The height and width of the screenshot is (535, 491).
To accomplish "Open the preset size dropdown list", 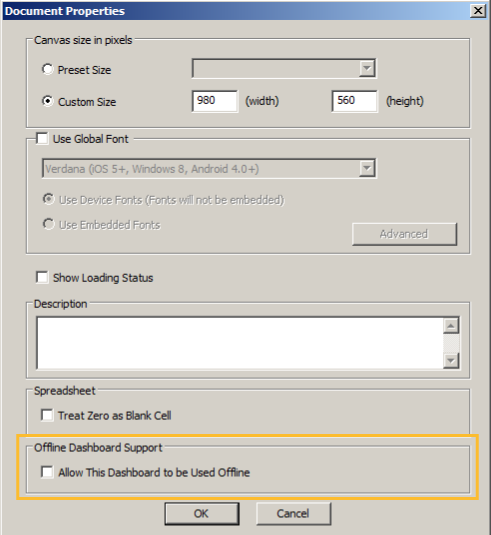I will (367, 68).
